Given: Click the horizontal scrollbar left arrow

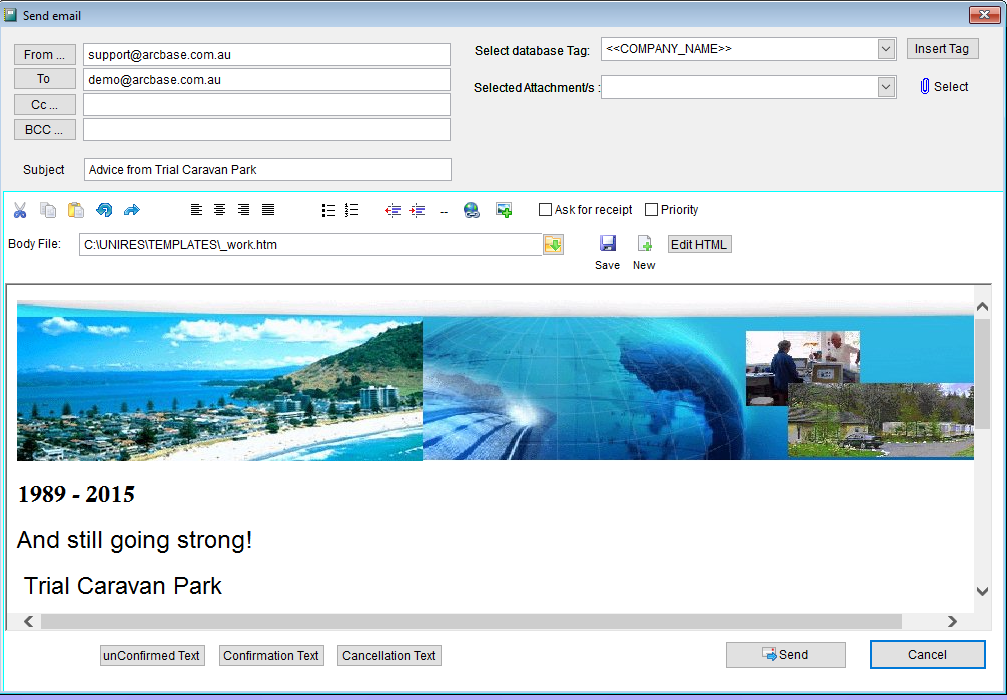Looking at the screenshot, I should (x=28, y=621).
